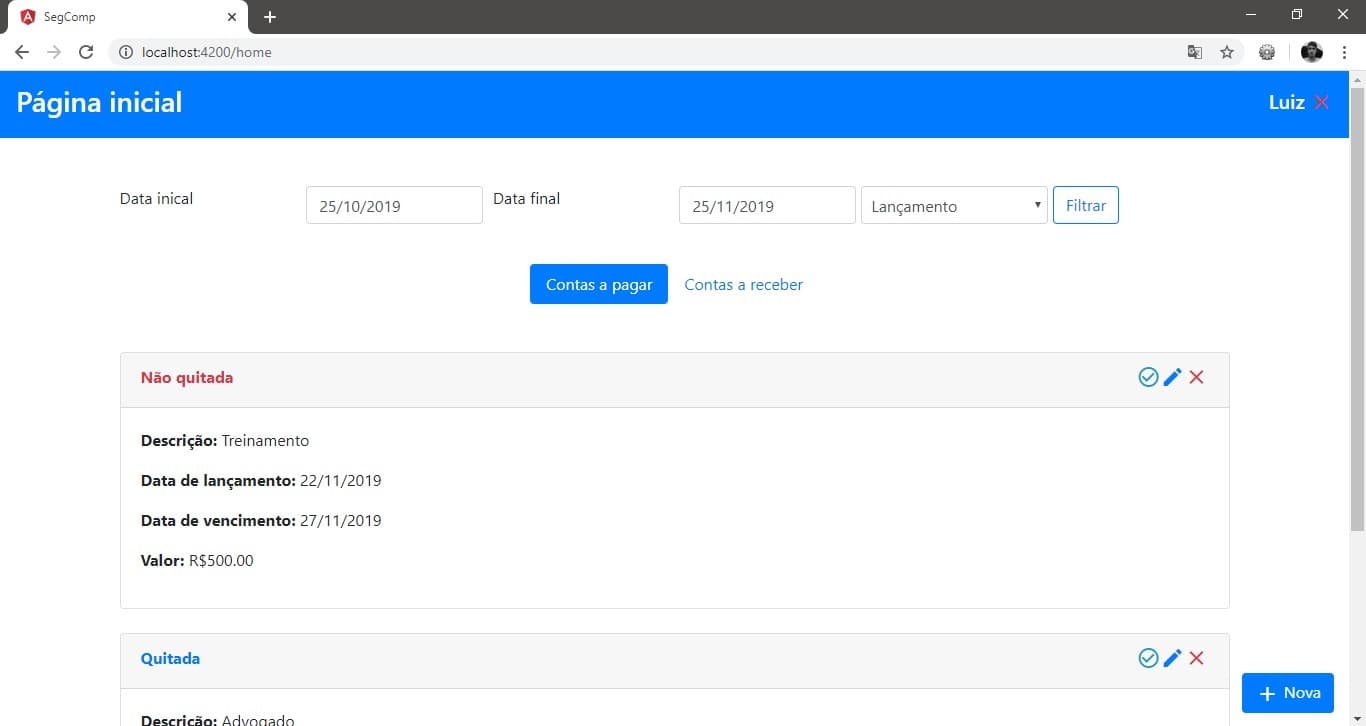
Task: Open the Lançamento filter dropdown
Action: 954,206
